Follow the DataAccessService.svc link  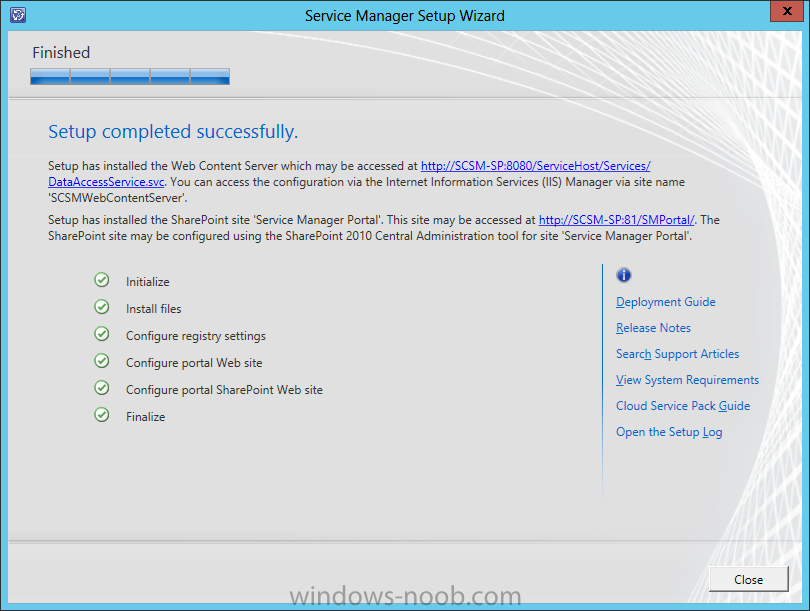(106, 182)
